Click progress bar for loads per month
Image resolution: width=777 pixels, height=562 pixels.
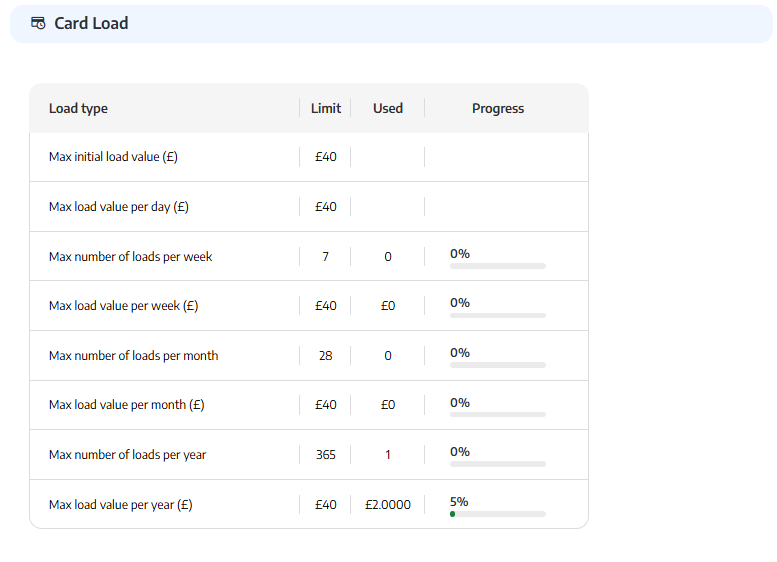[x=498, y=365]
